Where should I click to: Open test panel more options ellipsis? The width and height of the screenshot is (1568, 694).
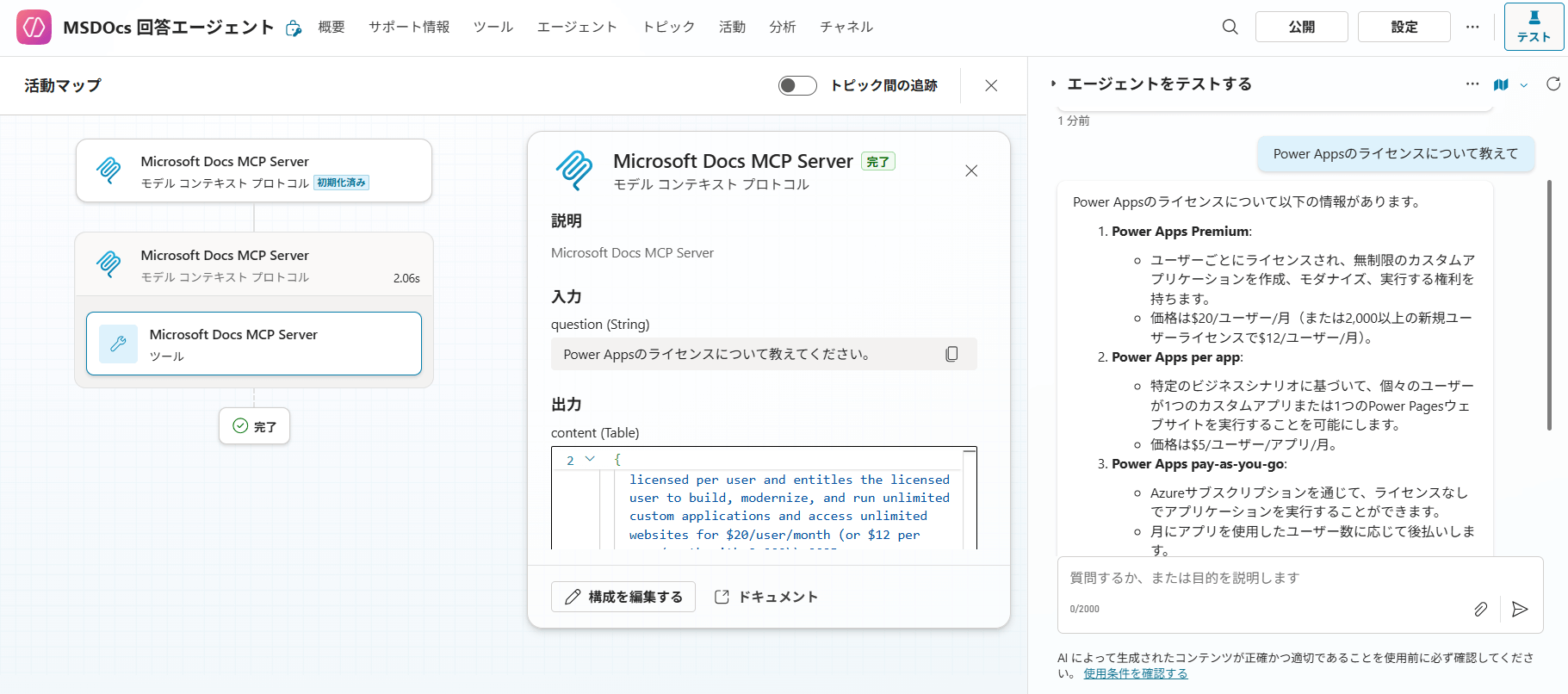tap(1472, 84)
